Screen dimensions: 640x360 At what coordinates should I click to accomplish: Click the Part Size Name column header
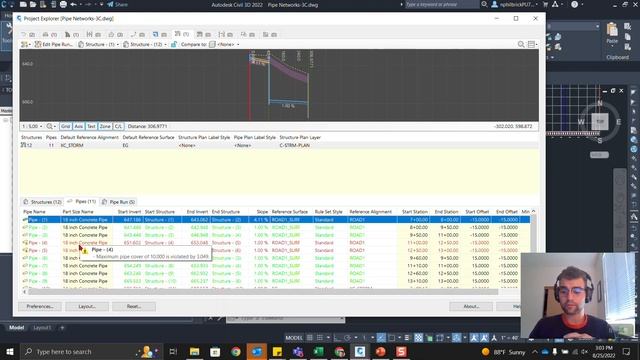pyautogui.click(x=78, y=211)
